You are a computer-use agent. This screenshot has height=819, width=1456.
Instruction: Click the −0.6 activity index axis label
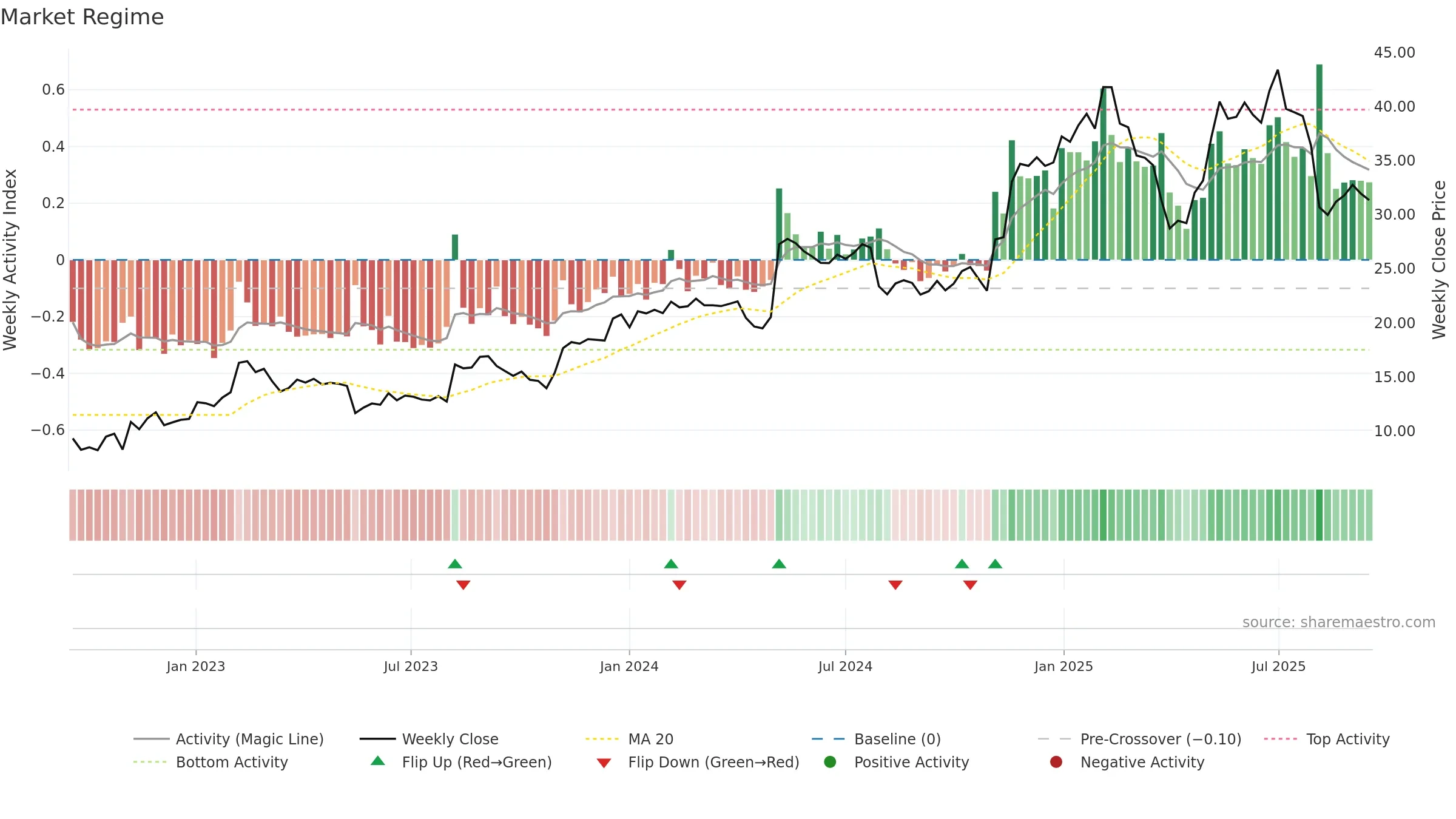(x=48, y=430)
